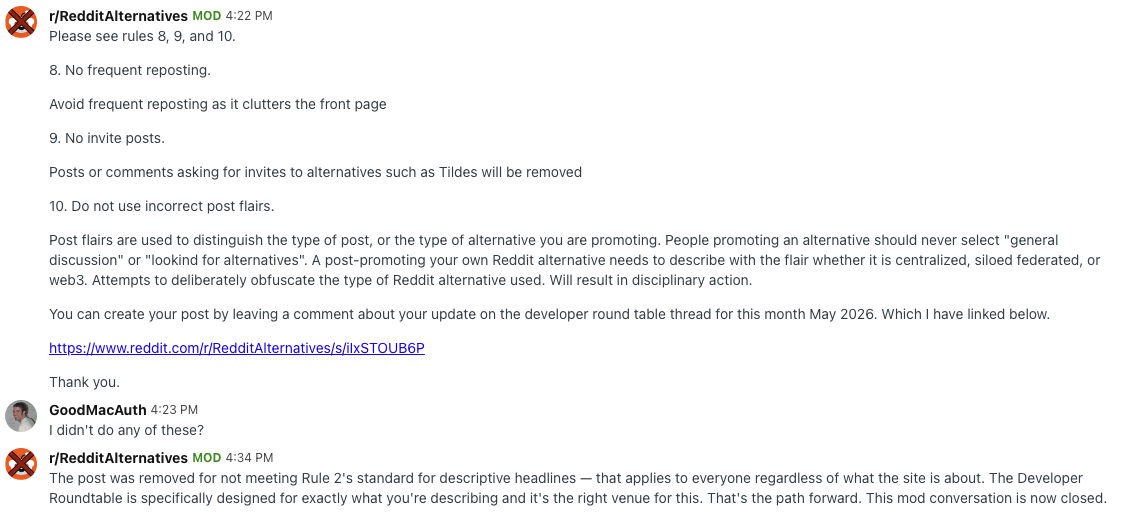Click the 4:23 PM timestamp
Image resolution: width=1126 pixels, height=518 pixels.
point(175,410)
